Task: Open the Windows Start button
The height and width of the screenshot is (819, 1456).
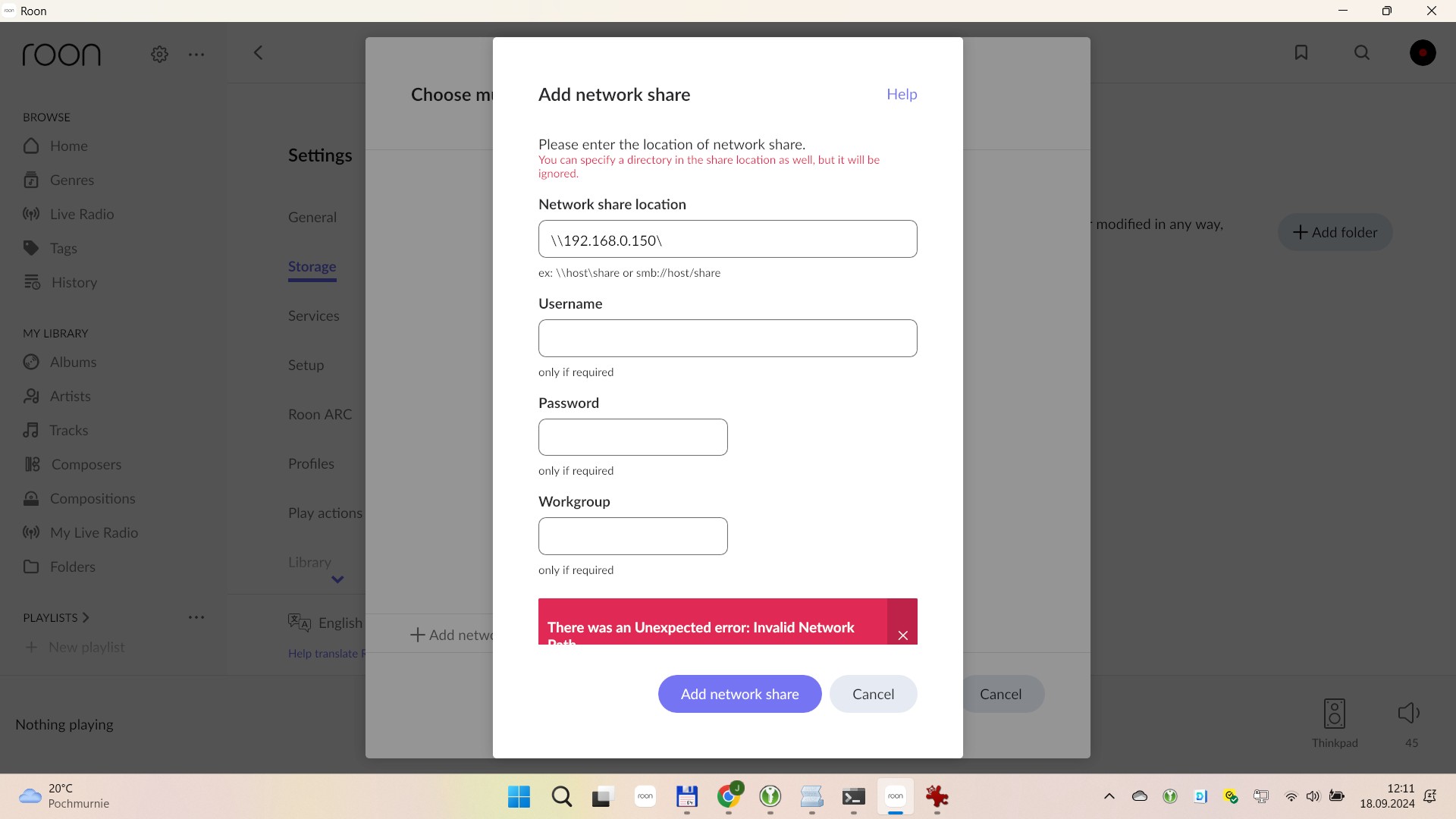Action: pyautogui.click(x=519, y=796)
